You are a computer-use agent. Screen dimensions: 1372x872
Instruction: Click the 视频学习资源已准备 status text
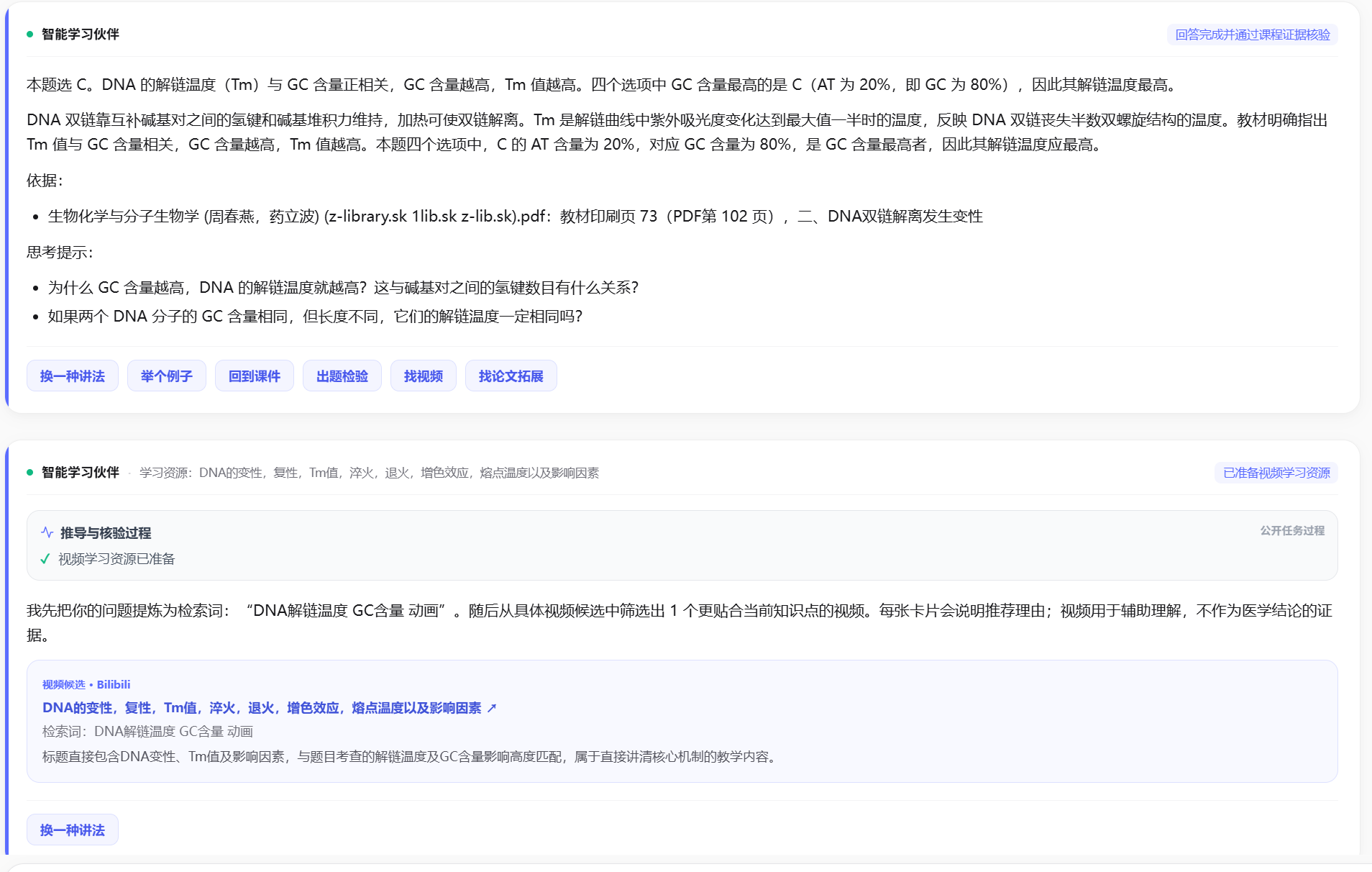click(x=116, y=559)
